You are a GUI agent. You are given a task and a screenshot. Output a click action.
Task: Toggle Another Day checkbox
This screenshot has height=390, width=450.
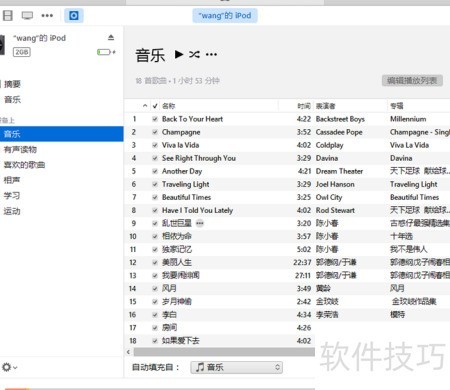(155, 171)
